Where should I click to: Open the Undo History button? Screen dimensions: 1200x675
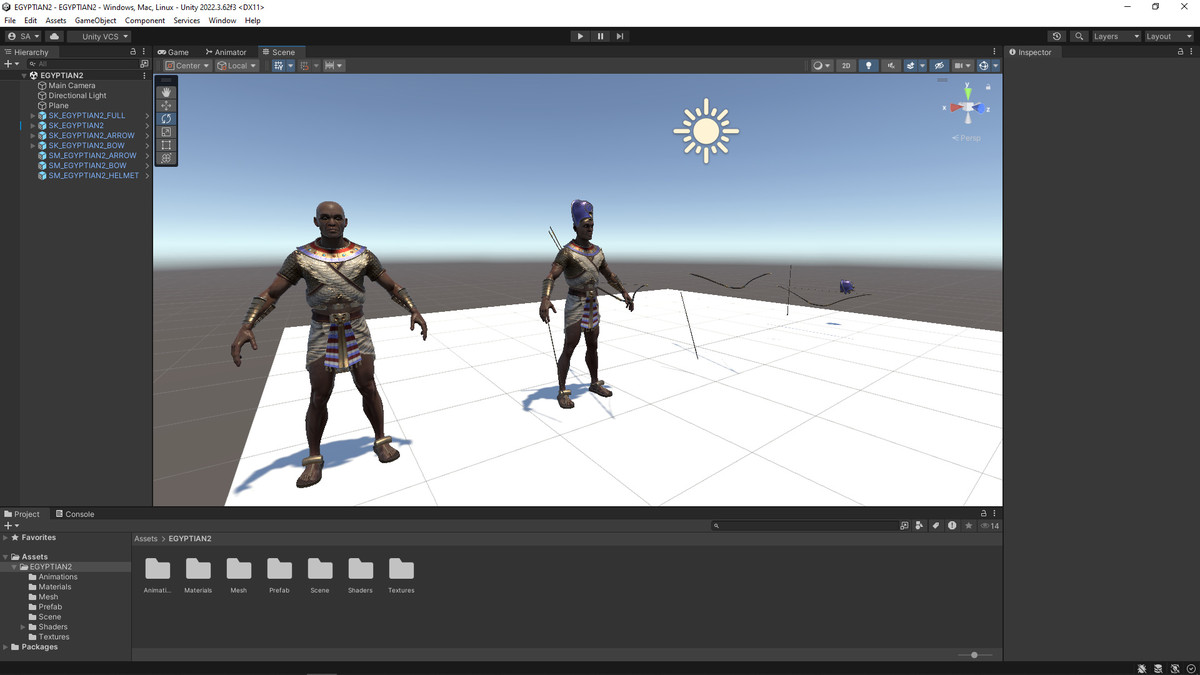[1057, 36]
